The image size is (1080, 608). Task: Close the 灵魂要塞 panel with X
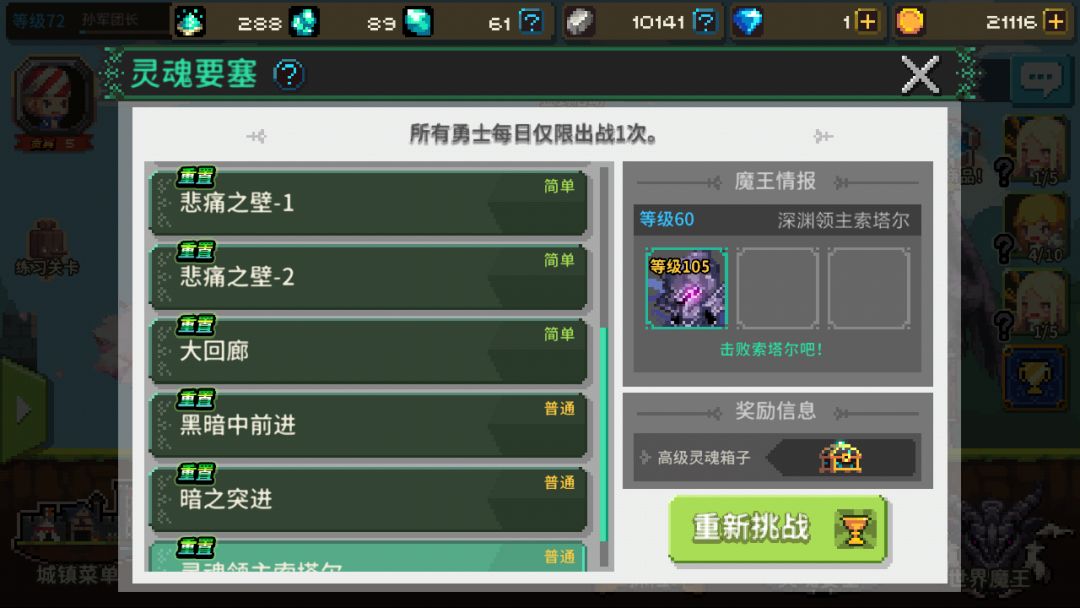point(920,74)
